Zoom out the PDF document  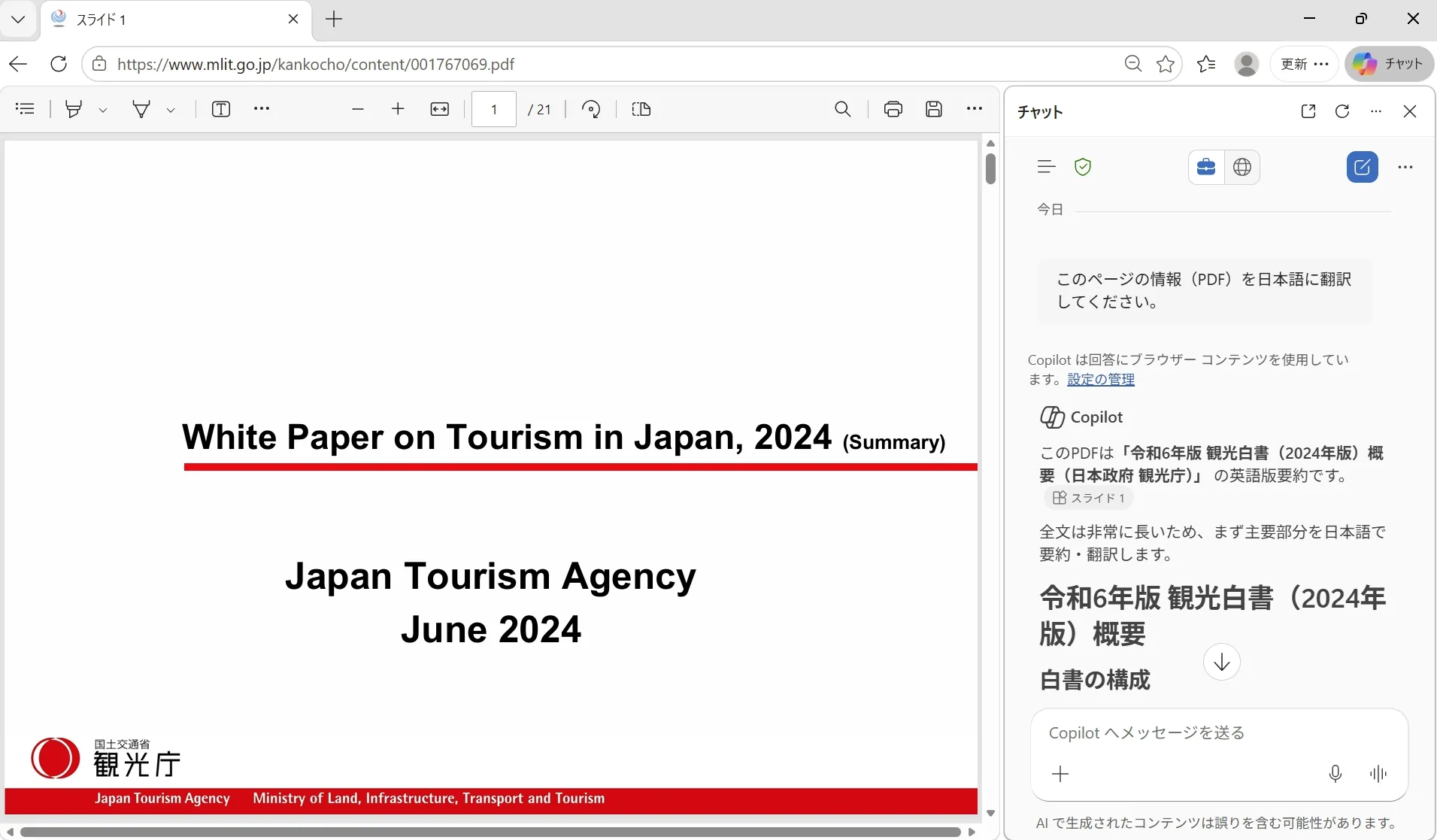pyautogui.click(x=358, y=109)
